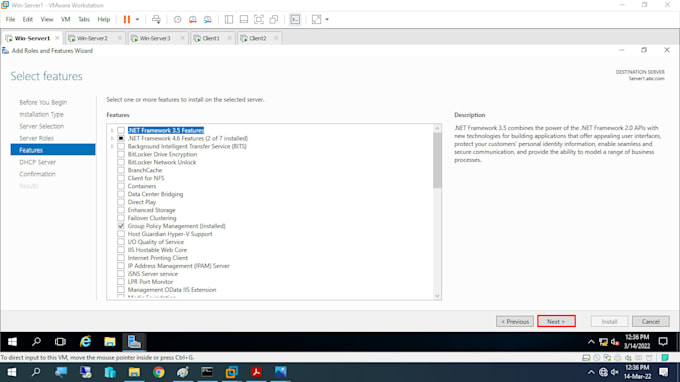Toggle the thumbnail bar view icon
The width and height of the screenshot is (680, 382).
[244, 20]
